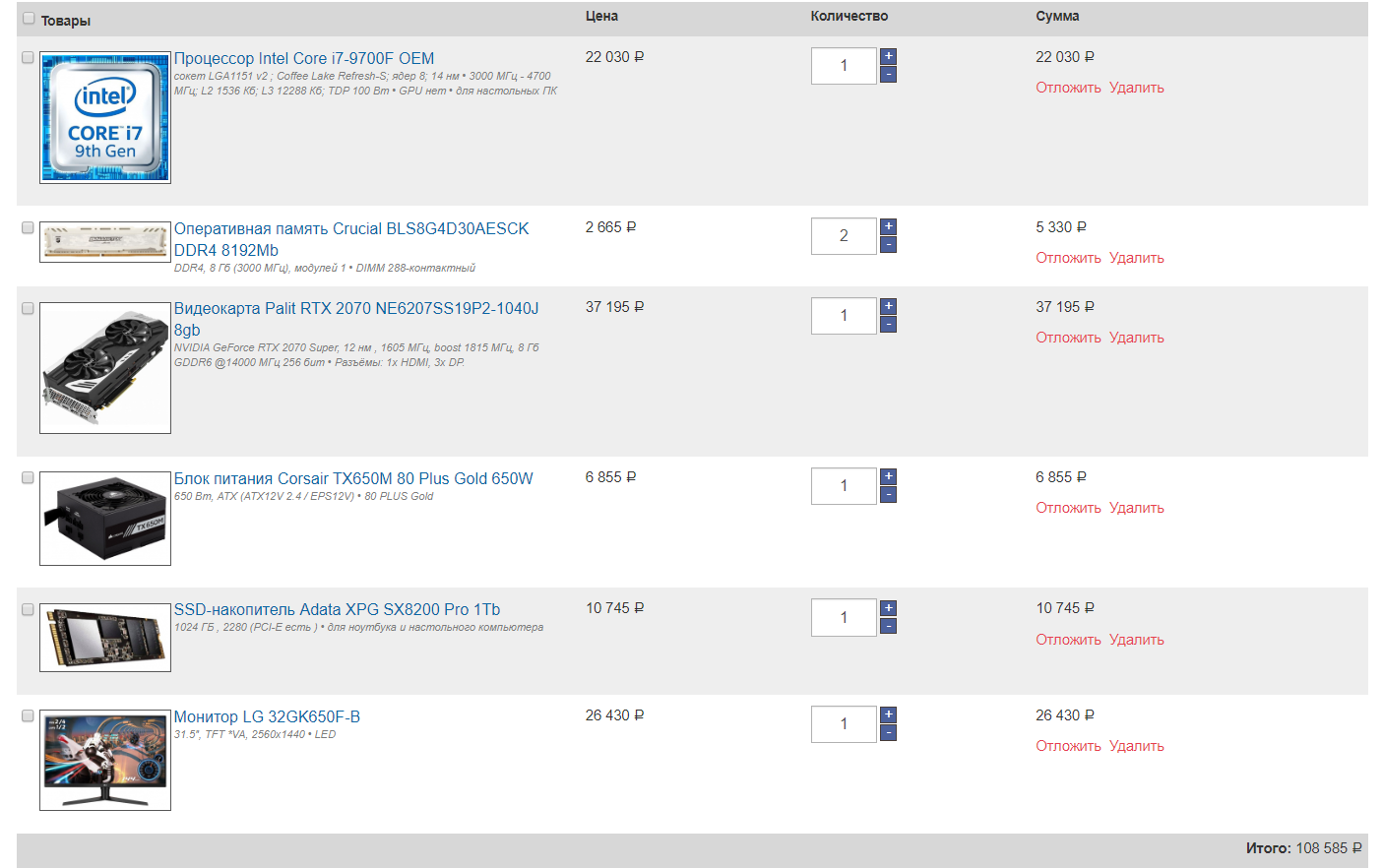Viewport: 1383px width, 868px height.
Task: Click the Intel Core i7 product image
Action: pos(105,118)
